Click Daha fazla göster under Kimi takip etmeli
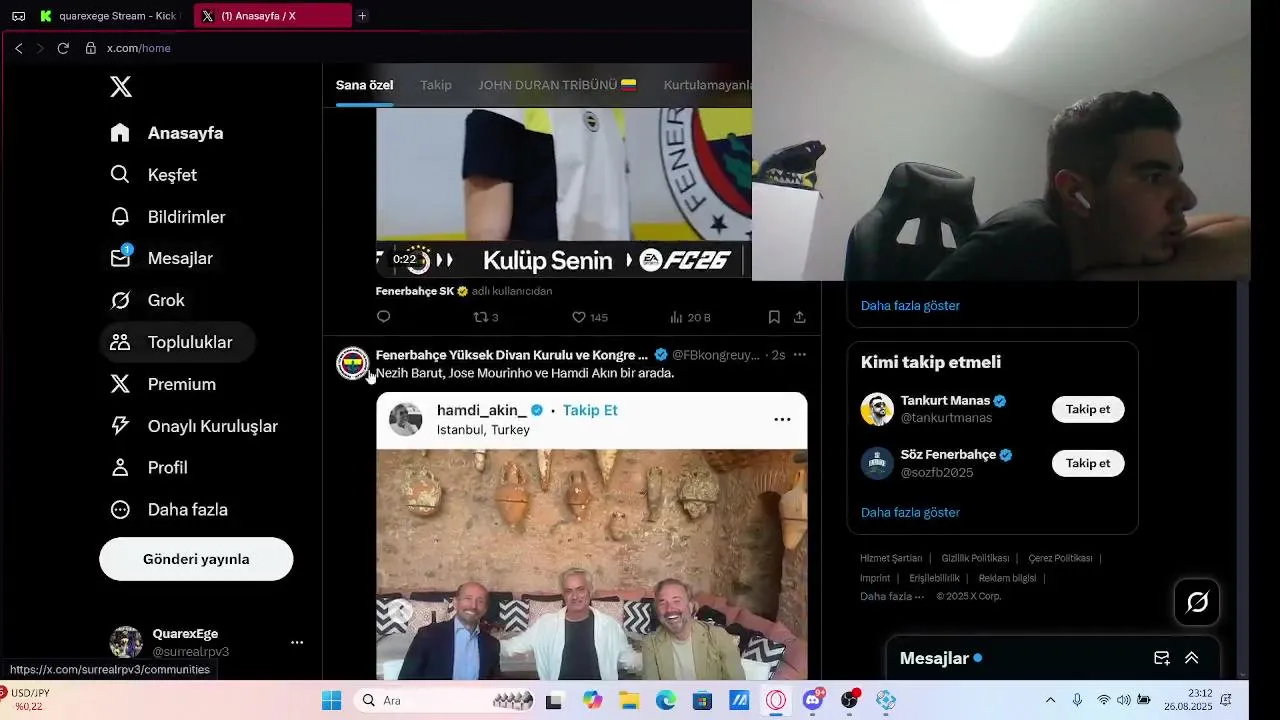 click(x=910, y=512)
